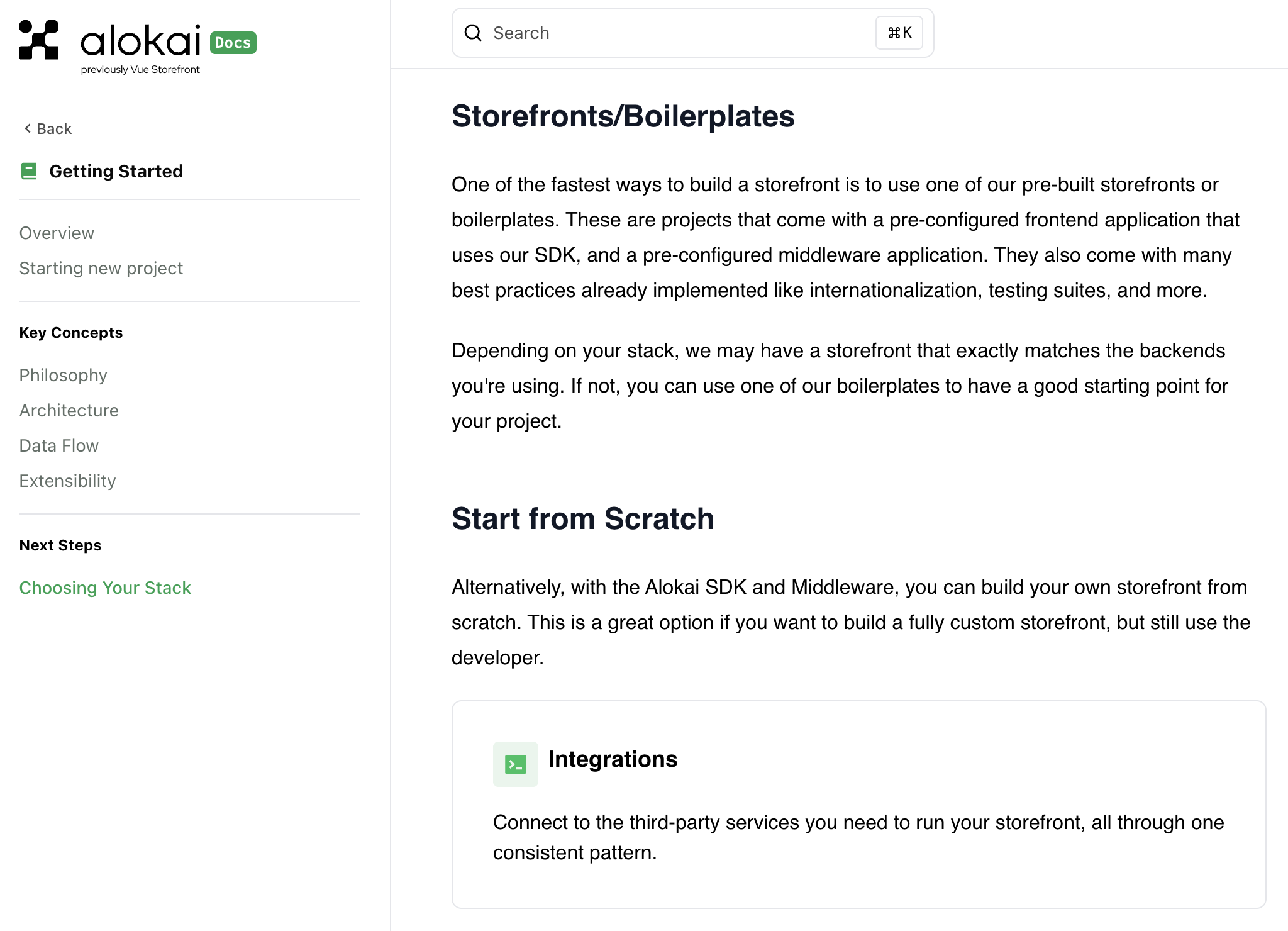The height and width of the screenshot is (931, 1288).
Task: Click inside the Search field
Action: (679, 33)
